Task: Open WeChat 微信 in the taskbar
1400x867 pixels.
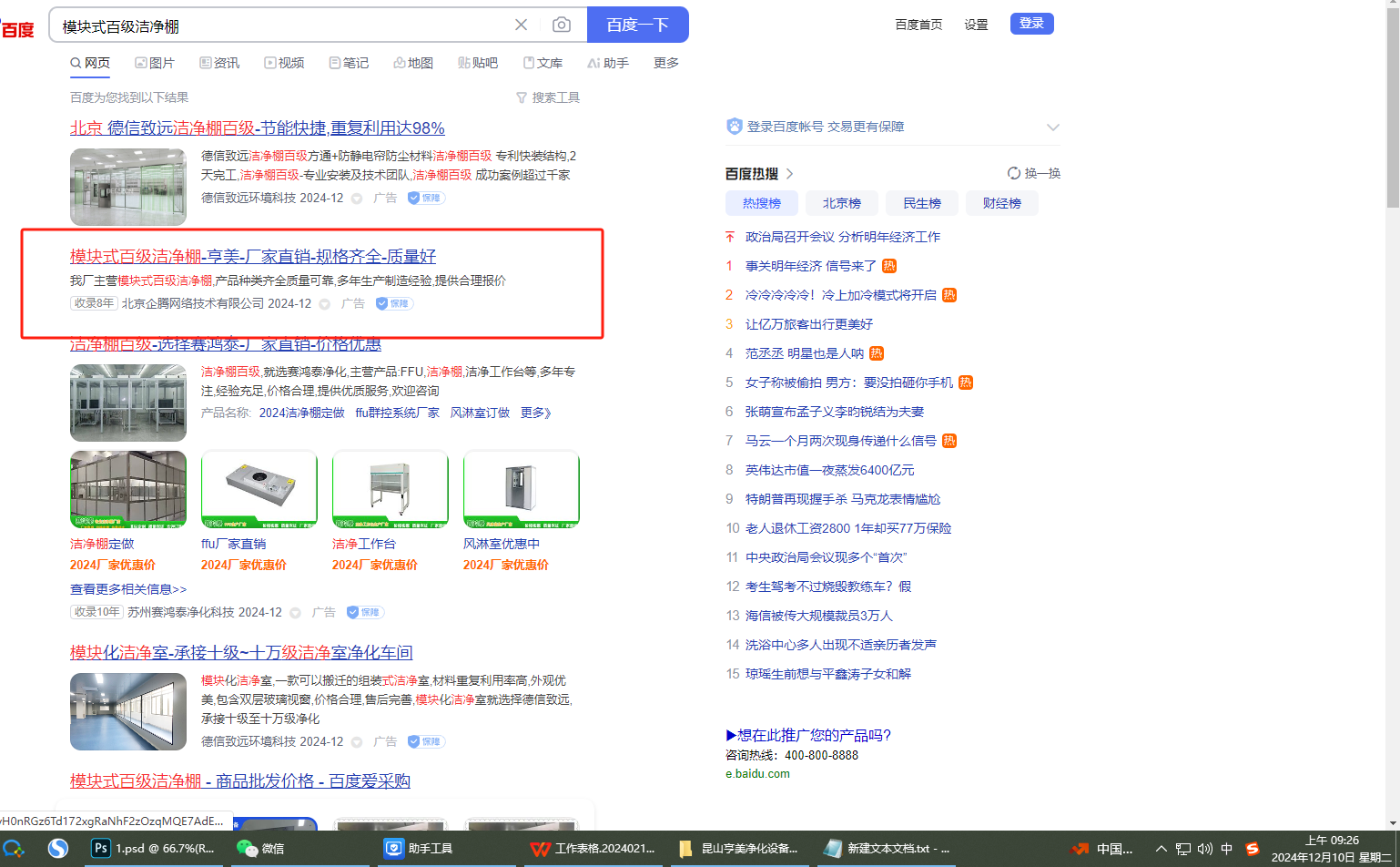Action: 260,848
